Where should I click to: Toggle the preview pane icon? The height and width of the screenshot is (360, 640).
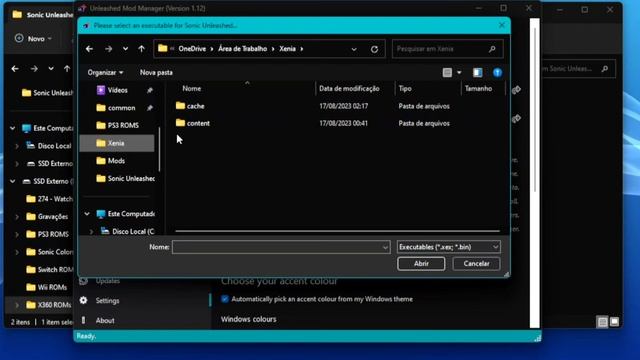click(x=477, y=73)
